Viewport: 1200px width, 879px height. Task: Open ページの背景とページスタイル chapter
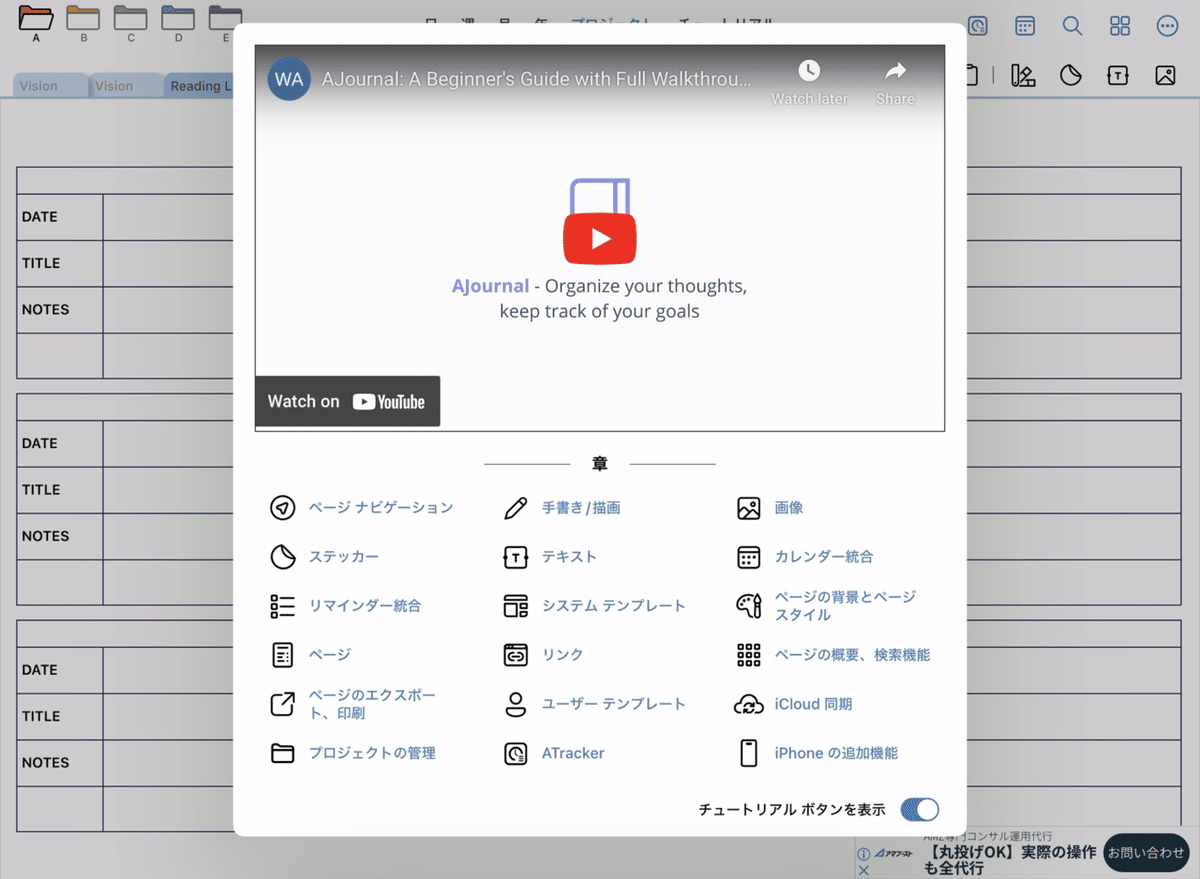pyautogui.click(x=845, y=606)
